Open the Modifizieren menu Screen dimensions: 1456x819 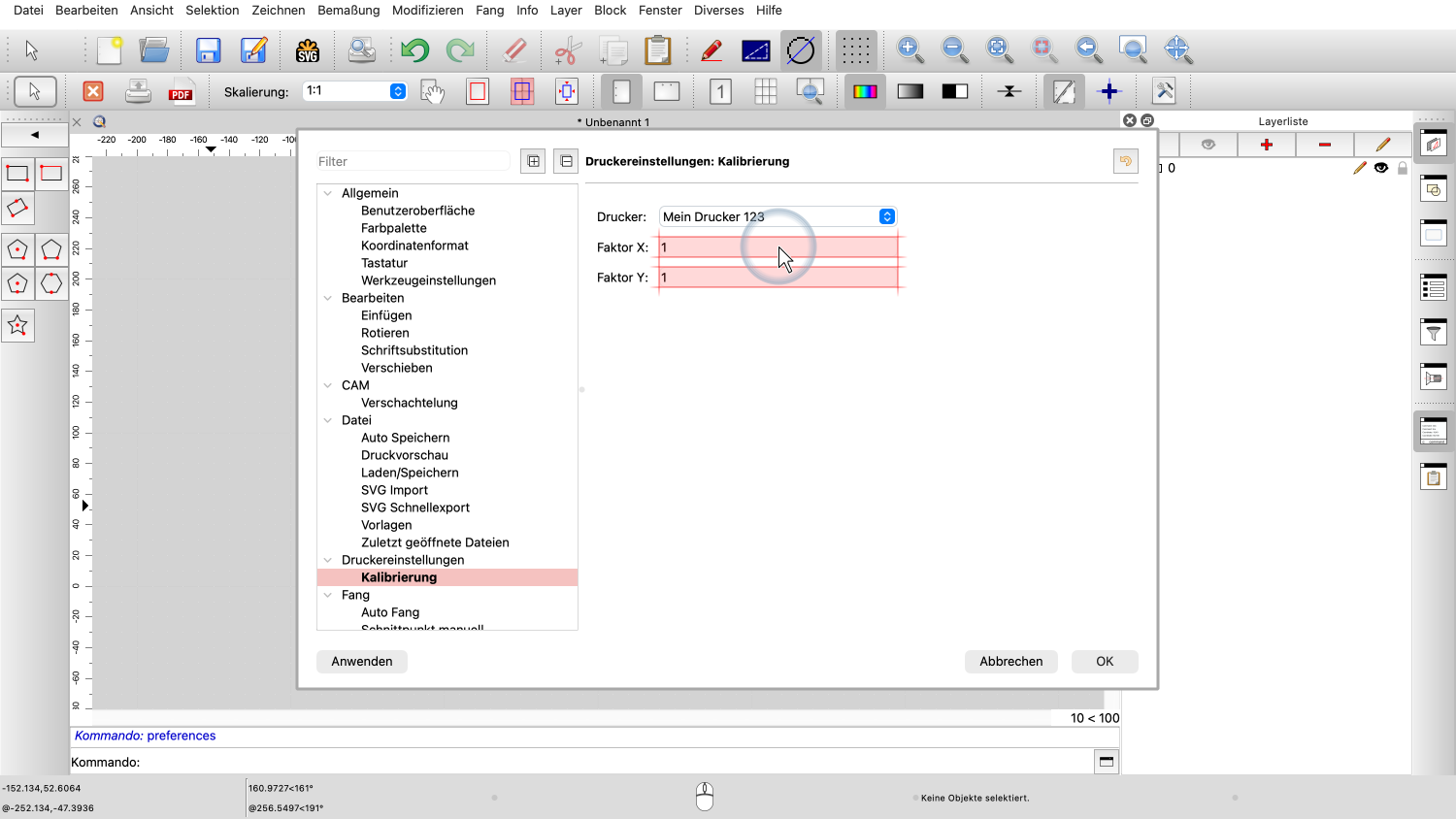point(427,10)
